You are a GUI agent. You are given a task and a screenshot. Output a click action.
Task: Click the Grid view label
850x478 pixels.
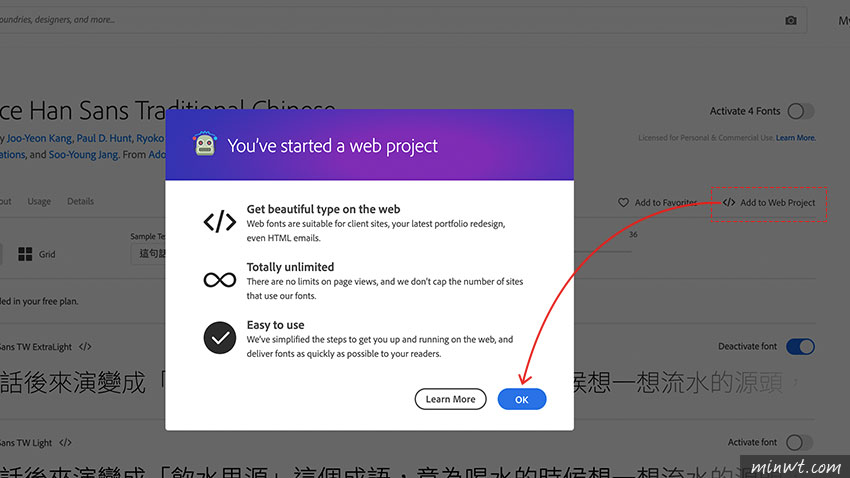pos(47,254)
